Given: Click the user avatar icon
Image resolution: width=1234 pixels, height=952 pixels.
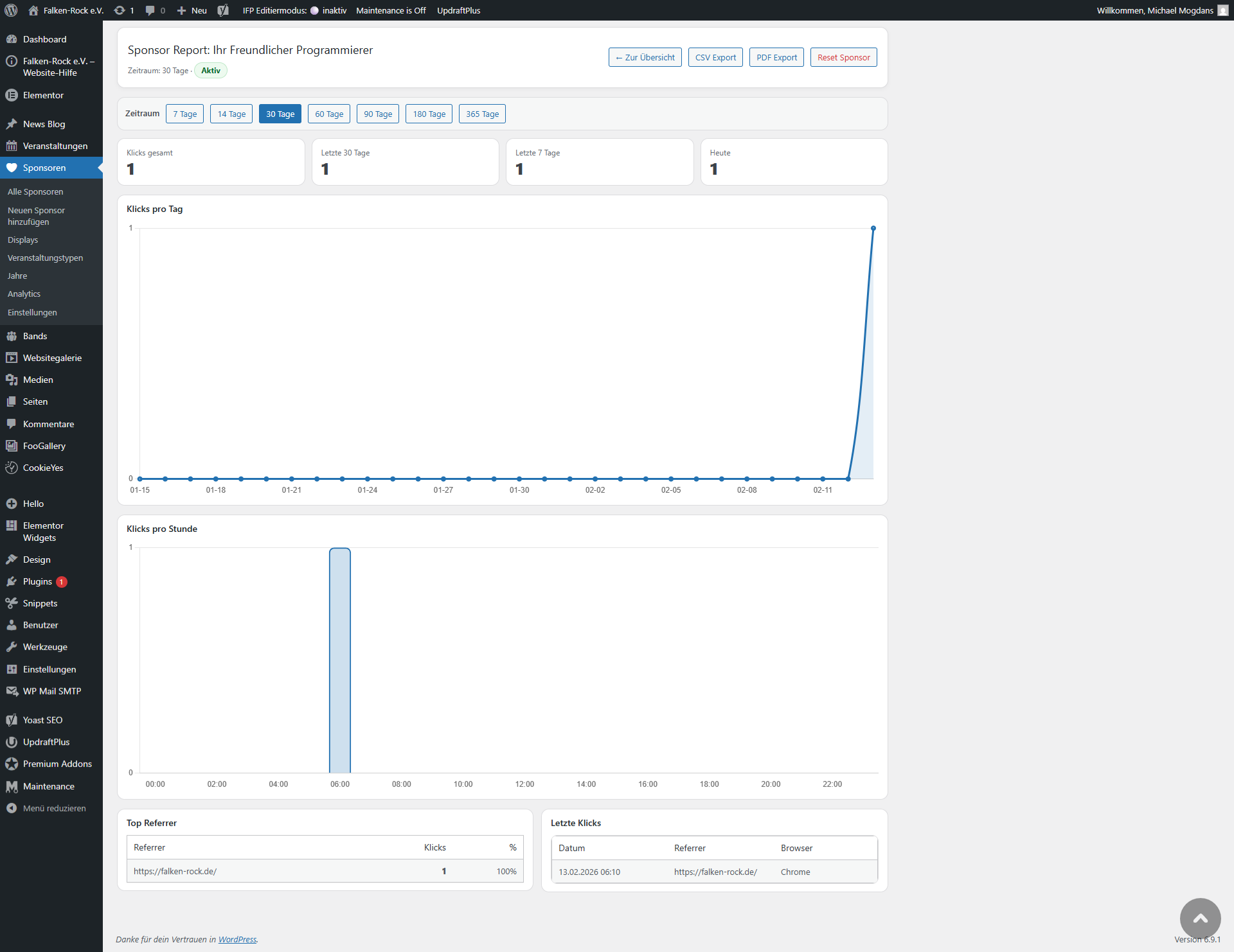Looking at the screenshot, I should [1222, 10].
